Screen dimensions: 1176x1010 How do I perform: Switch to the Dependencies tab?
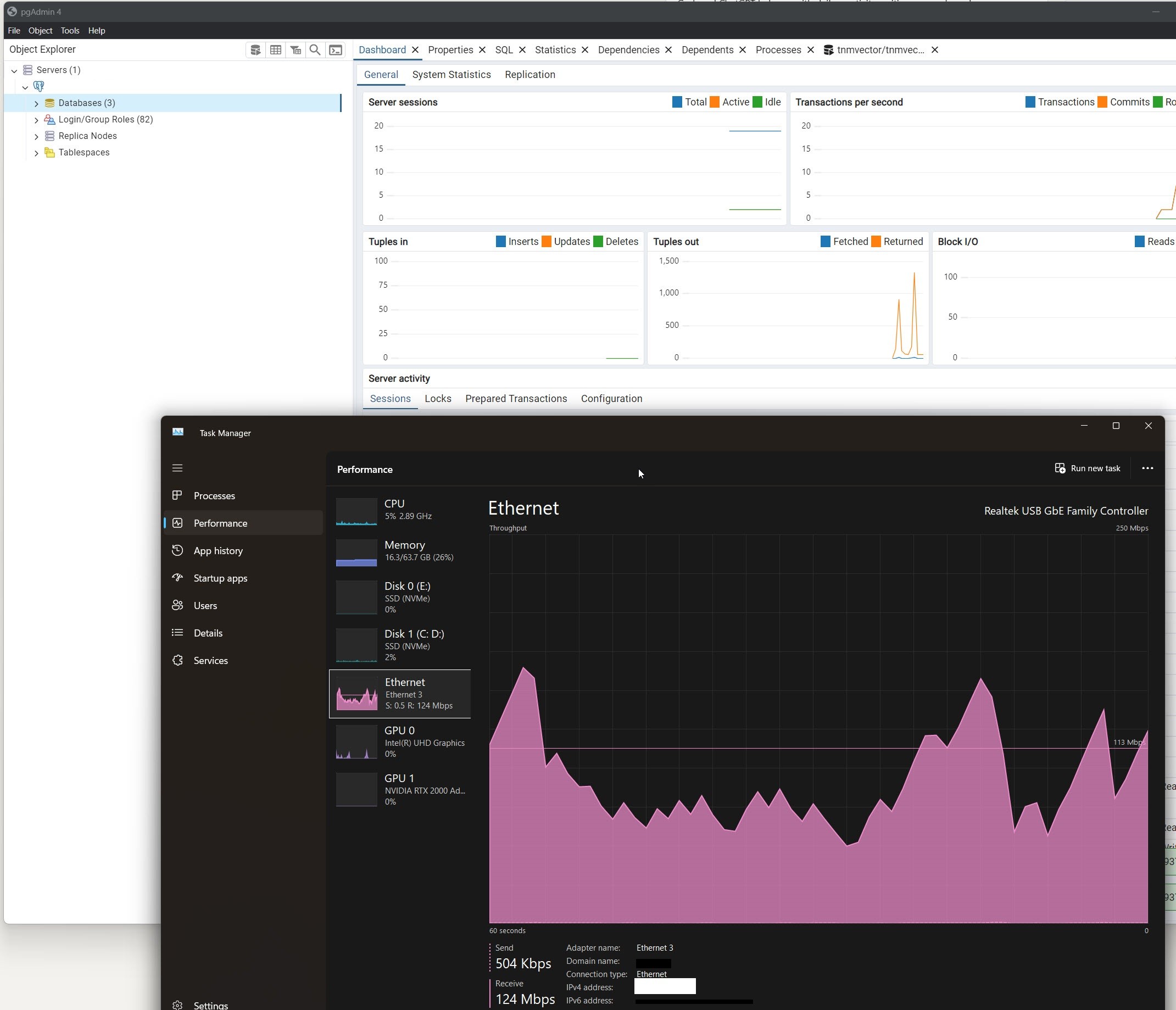pyautogui.click(x=628, y=50)
